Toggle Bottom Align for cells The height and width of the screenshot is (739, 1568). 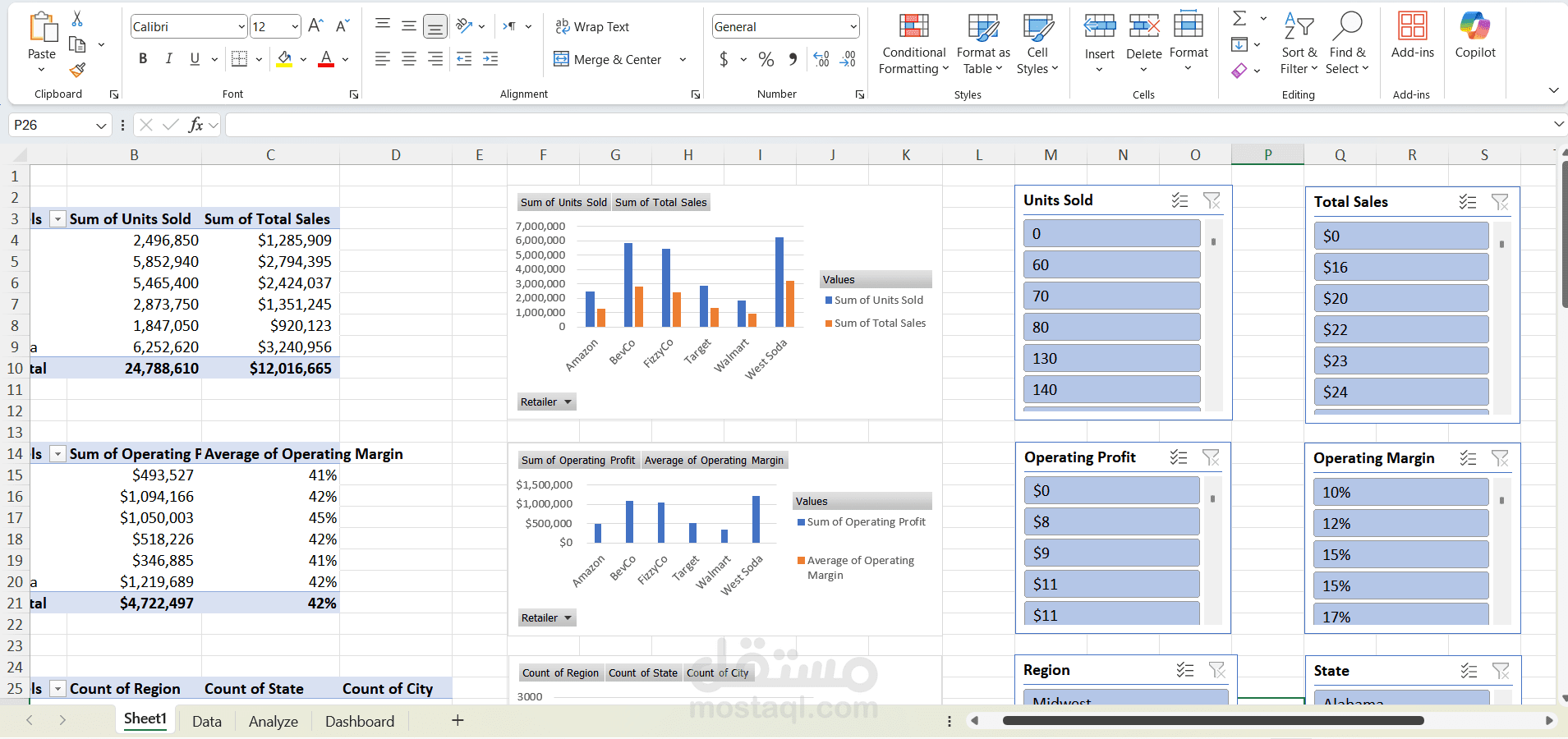click(435, 27)
